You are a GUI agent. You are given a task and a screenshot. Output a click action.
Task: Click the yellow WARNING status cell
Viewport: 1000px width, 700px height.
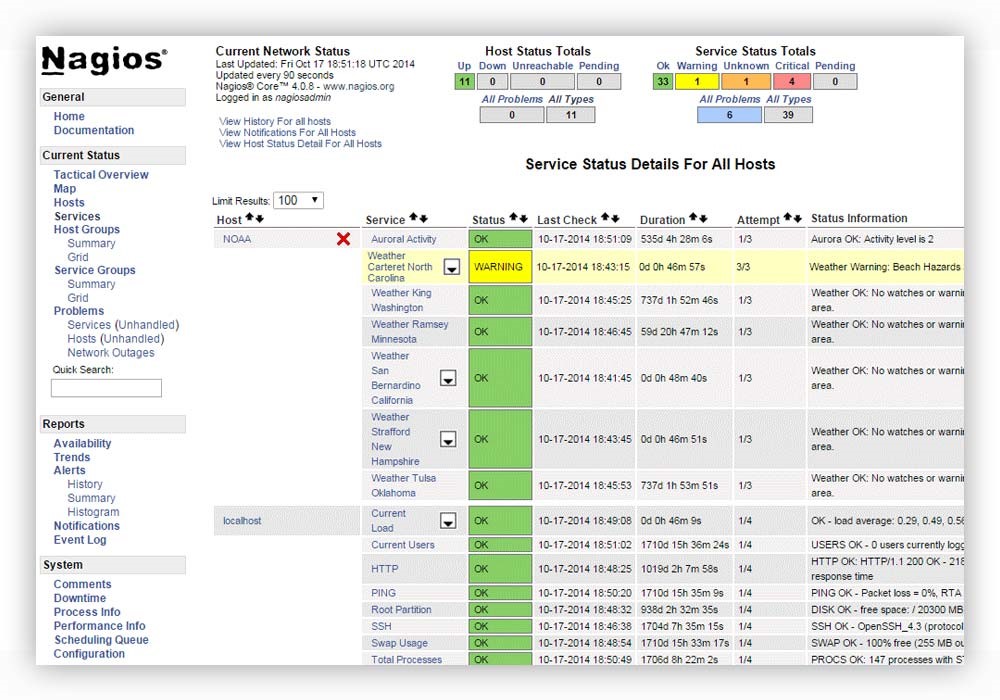tap(499, 267)
